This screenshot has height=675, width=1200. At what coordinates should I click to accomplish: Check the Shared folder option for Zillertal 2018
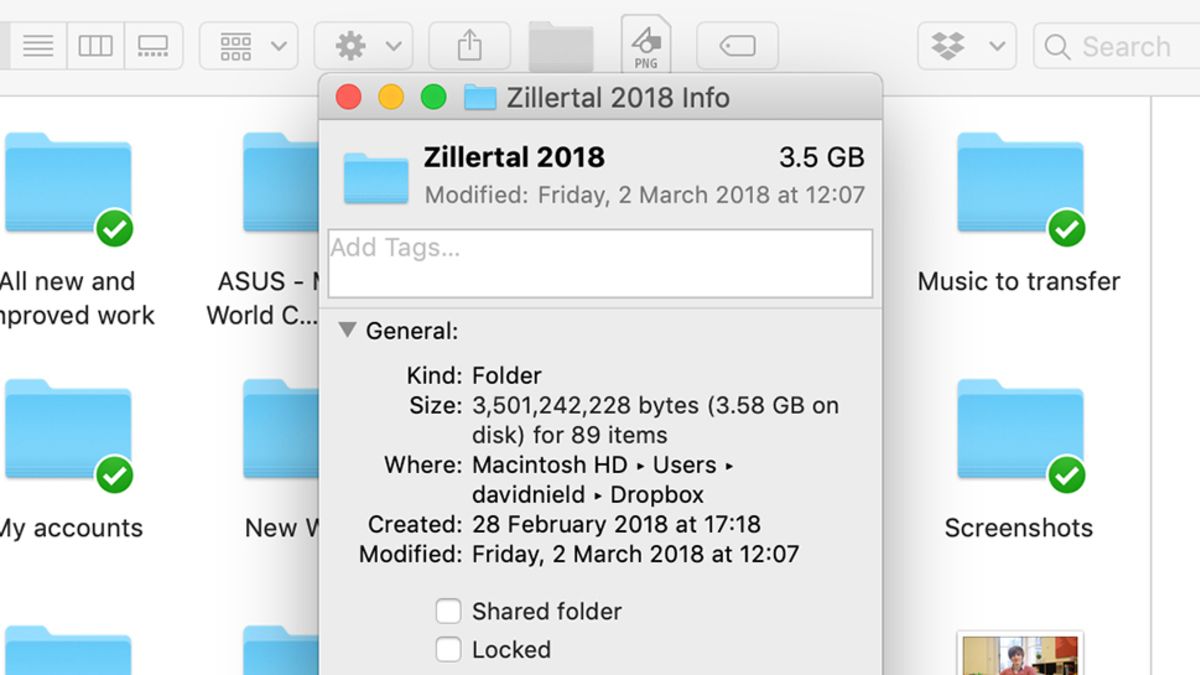pos(448,611)
